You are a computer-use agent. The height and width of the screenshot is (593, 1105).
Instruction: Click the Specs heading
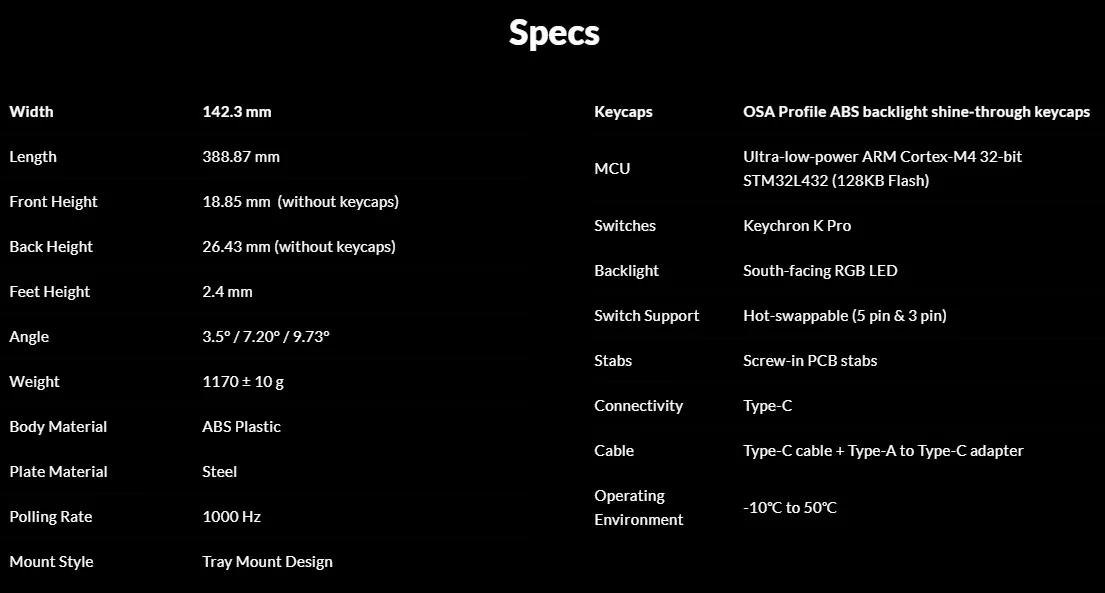554,33
